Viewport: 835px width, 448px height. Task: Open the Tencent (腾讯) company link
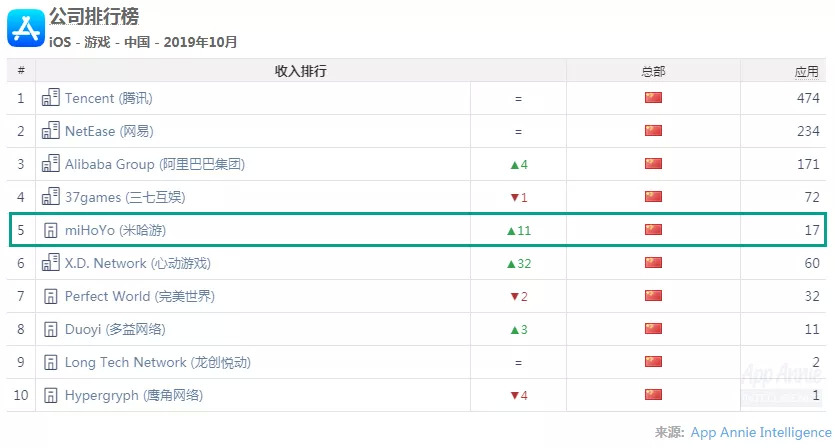[108, 98]
